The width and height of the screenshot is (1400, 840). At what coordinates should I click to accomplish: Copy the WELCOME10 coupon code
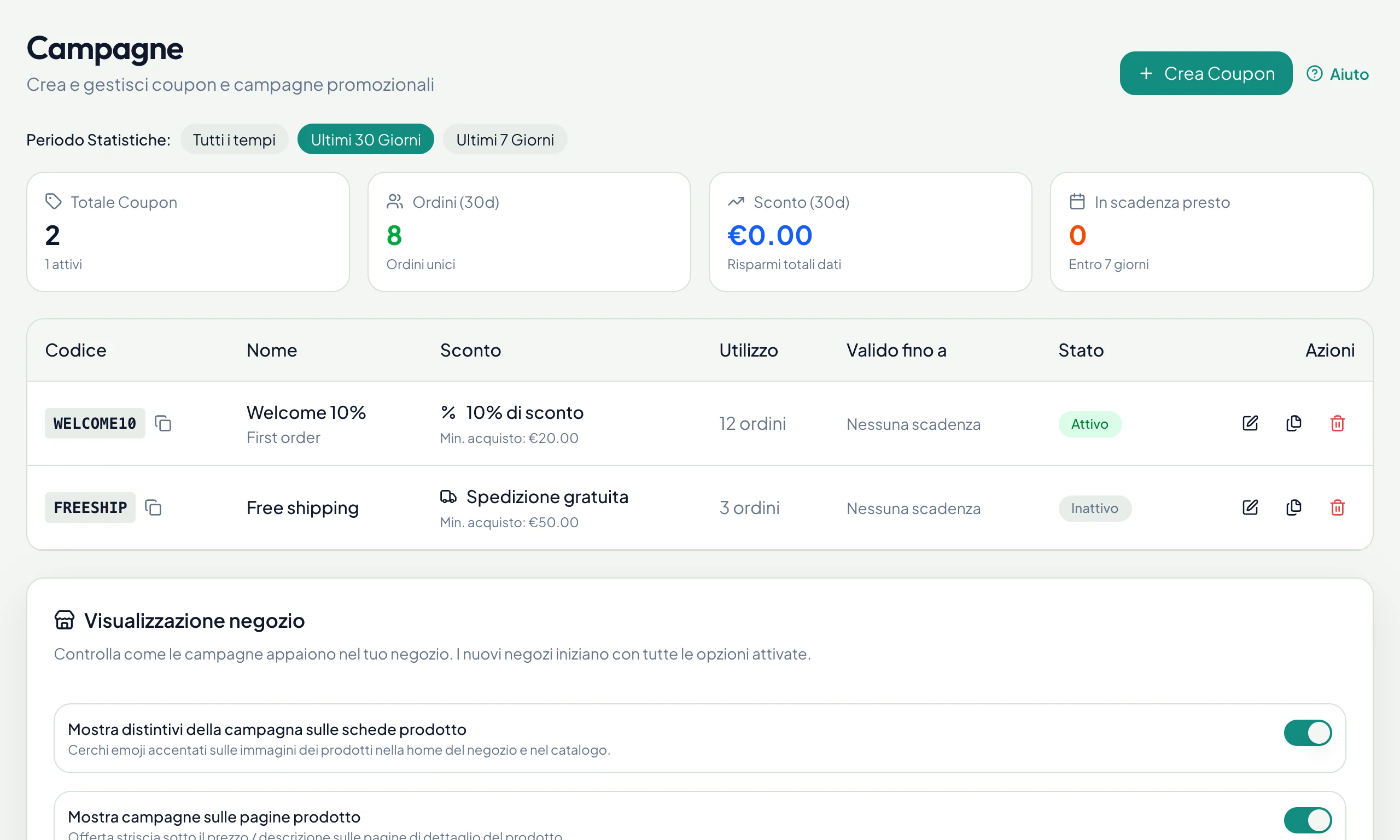click(163, 423)
